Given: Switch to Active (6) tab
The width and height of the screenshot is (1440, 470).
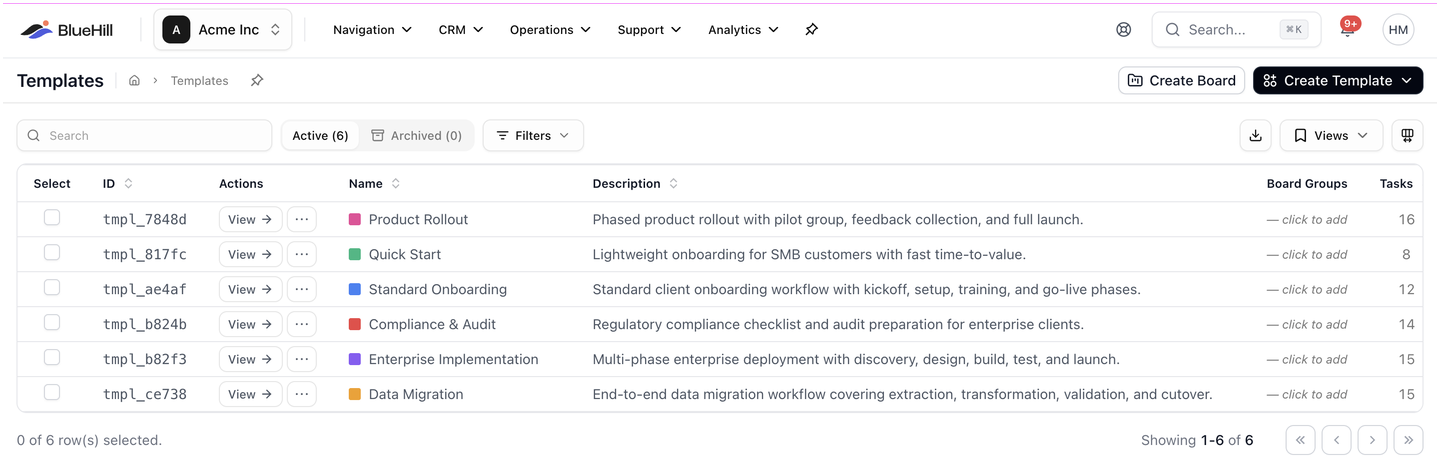Looking at the screenshot, I should 320,136.
